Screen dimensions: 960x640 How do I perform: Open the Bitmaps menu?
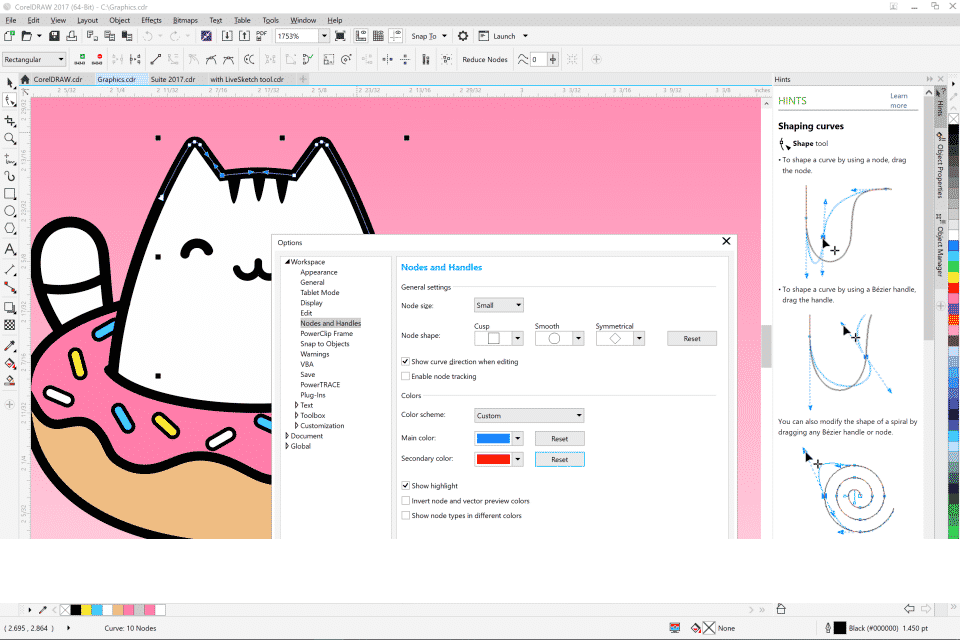click(185, 20)
